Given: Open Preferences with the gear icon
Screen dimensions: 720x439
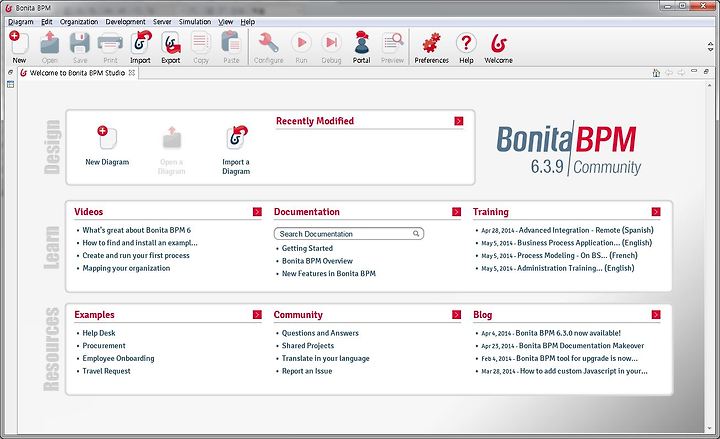Looking at the screenshot, I should pyautogui.click(x=431, y=43).
